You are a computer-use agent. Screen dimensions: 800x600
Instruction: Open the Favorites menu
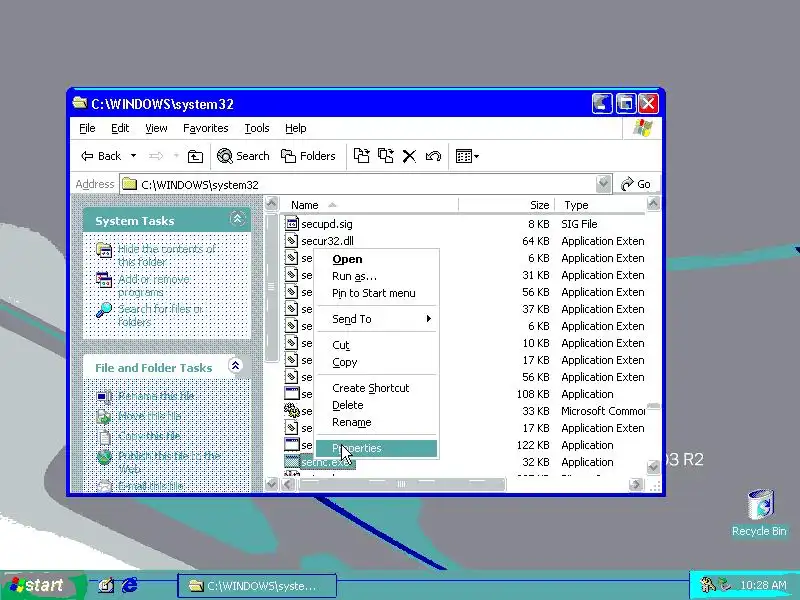[206, 128]
